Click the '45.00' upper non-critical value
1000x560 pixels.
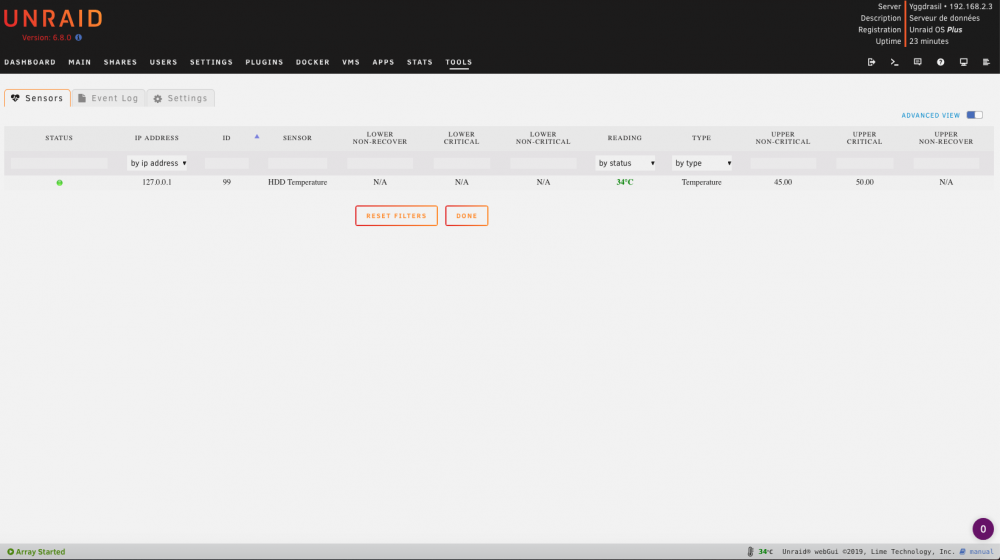[783, 182]
